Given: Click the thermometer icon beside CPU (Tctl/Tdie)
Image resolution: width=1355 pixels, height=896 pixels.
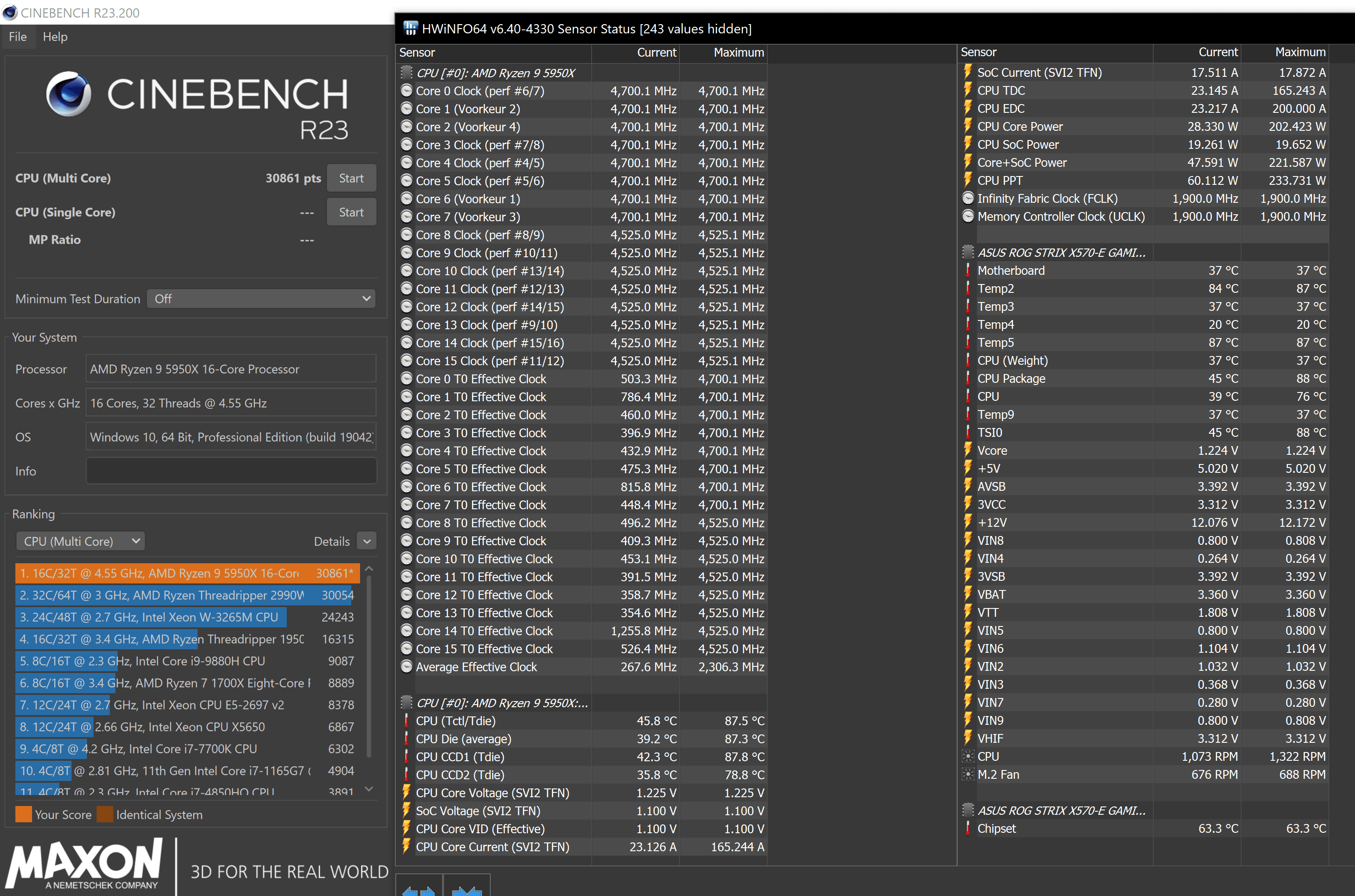Looking at the screenshot, I should coord(406,720).
